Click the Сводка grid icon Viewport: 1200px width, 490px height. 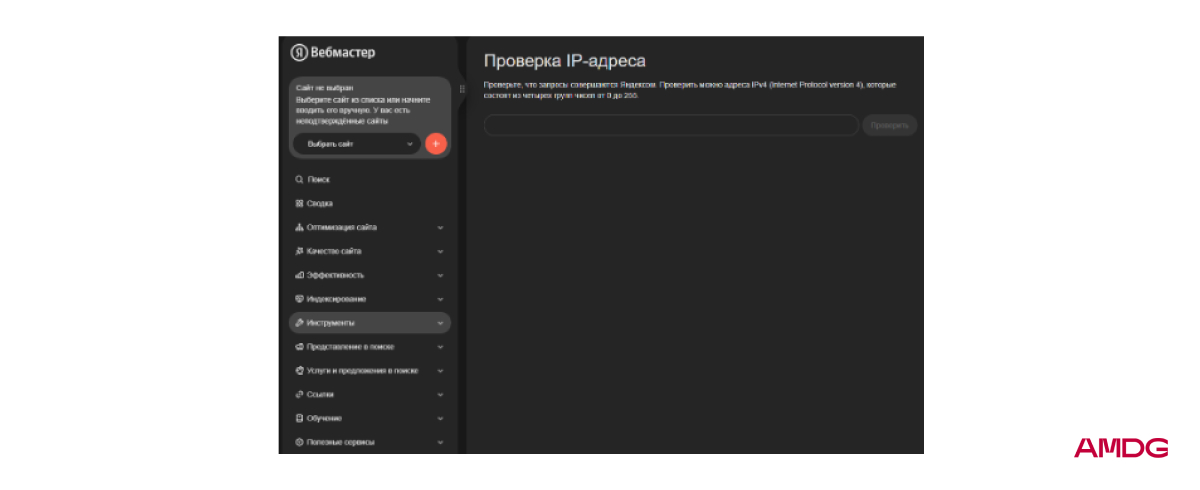pyautogui.click(x=299, y=204)
